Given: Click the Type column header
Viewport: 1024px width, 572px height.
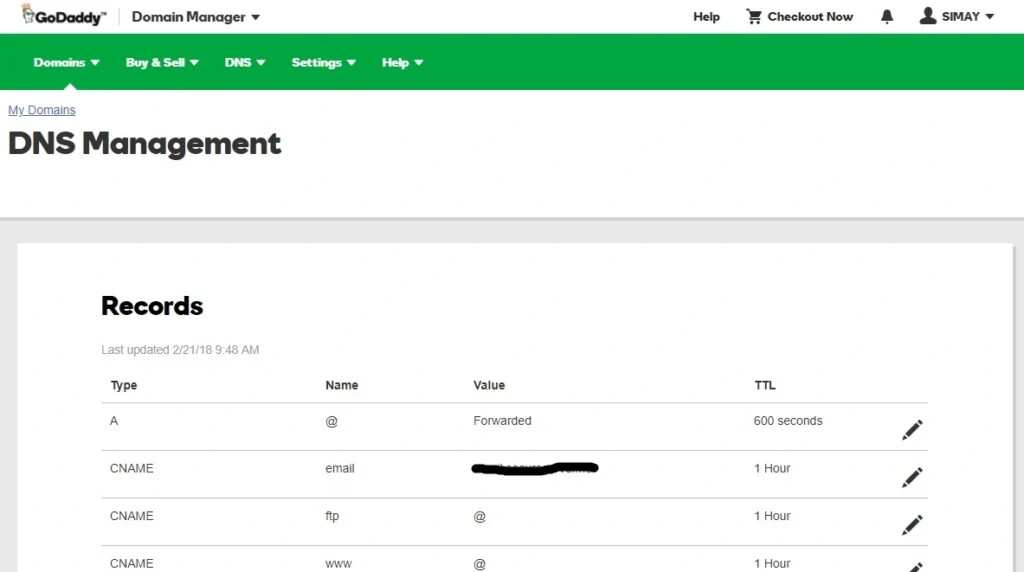Looking at the screenshot, I should 124,385.
